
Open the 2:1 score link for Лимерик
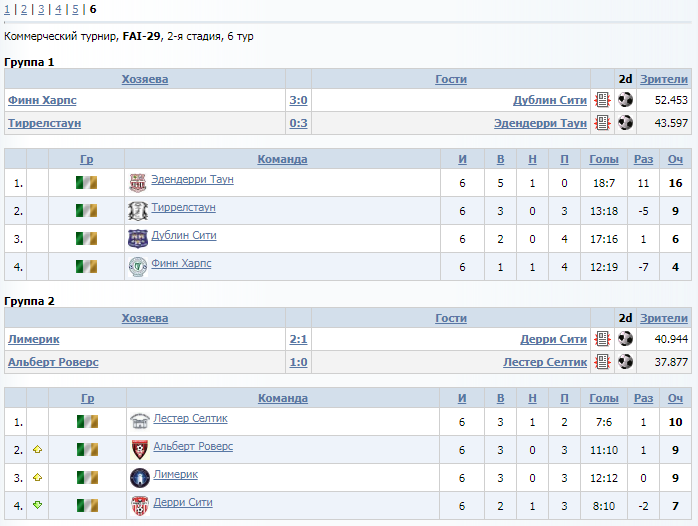(298, 339)
